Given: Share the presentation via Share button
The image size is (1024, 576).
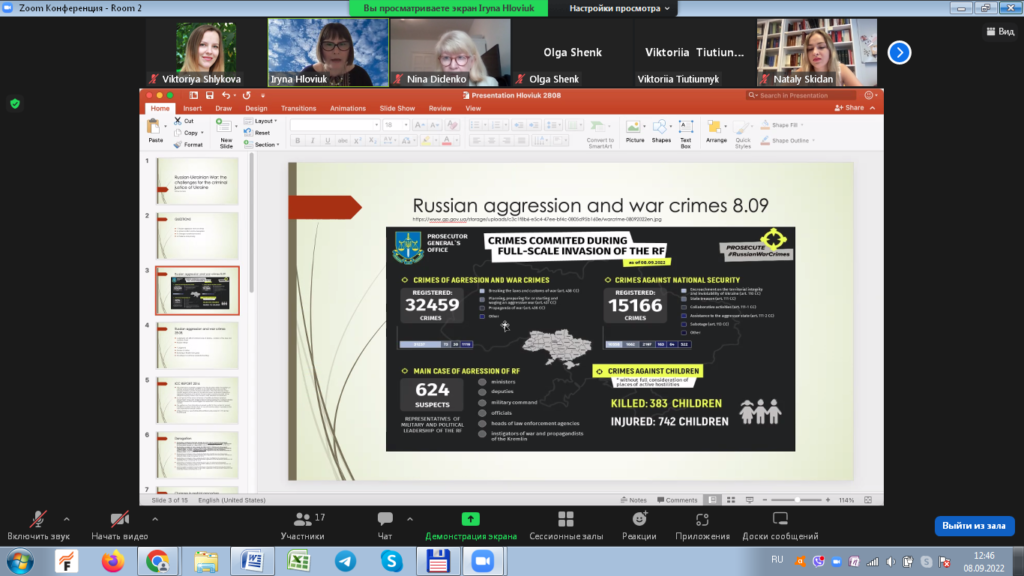Looking at the screenshot, I should [x=850, y=108].
